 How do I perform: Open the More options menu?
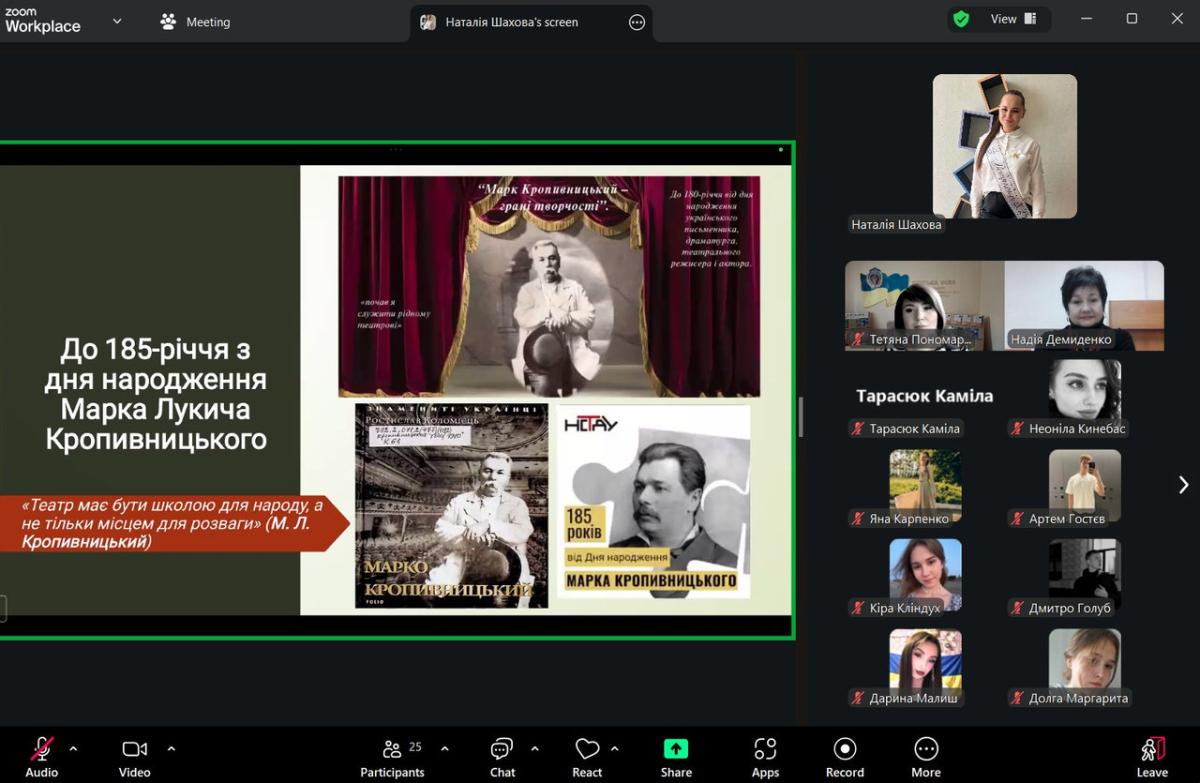coord(925,757)
